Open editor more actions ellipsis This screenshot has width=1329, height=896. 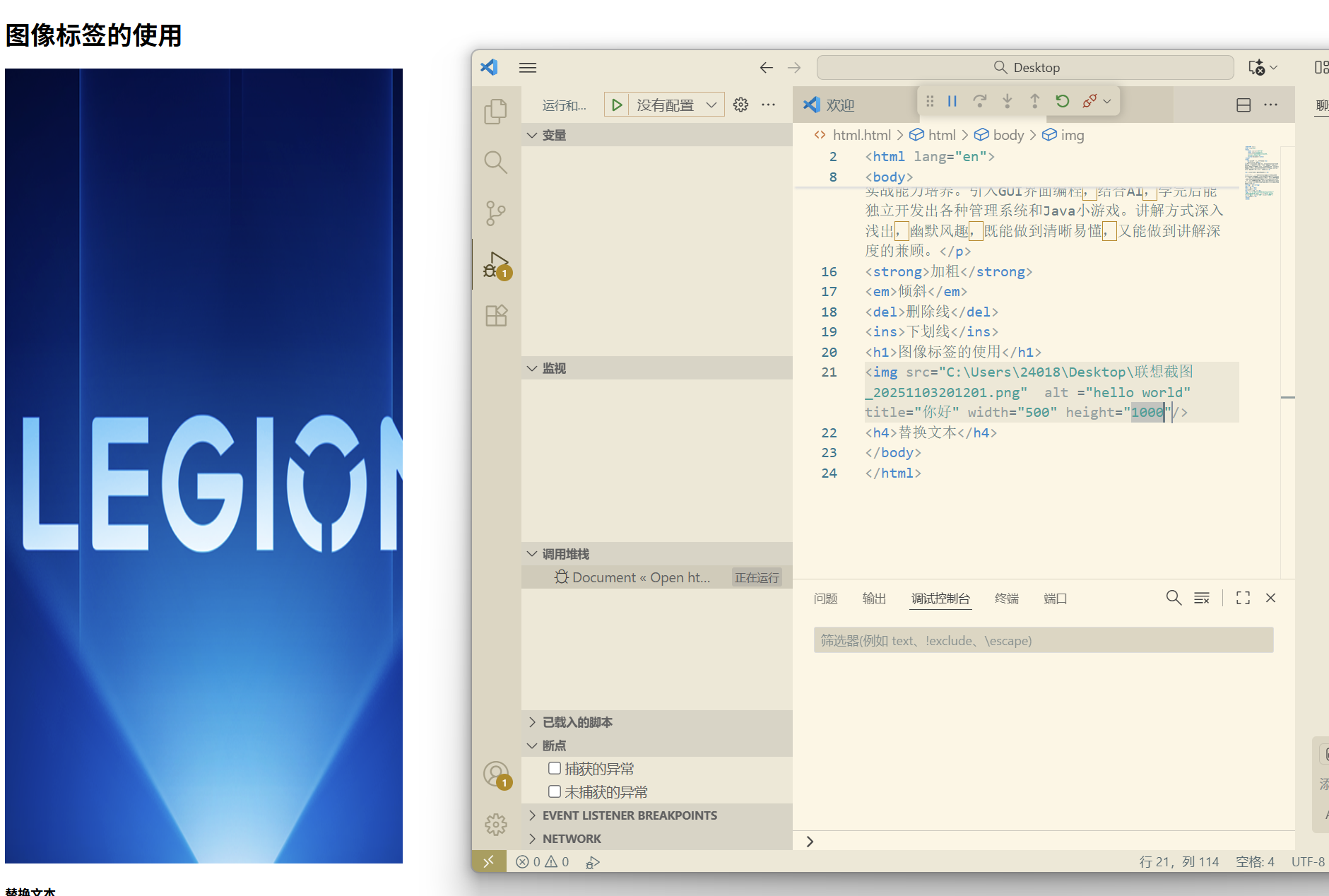(x=1271, y=105)
